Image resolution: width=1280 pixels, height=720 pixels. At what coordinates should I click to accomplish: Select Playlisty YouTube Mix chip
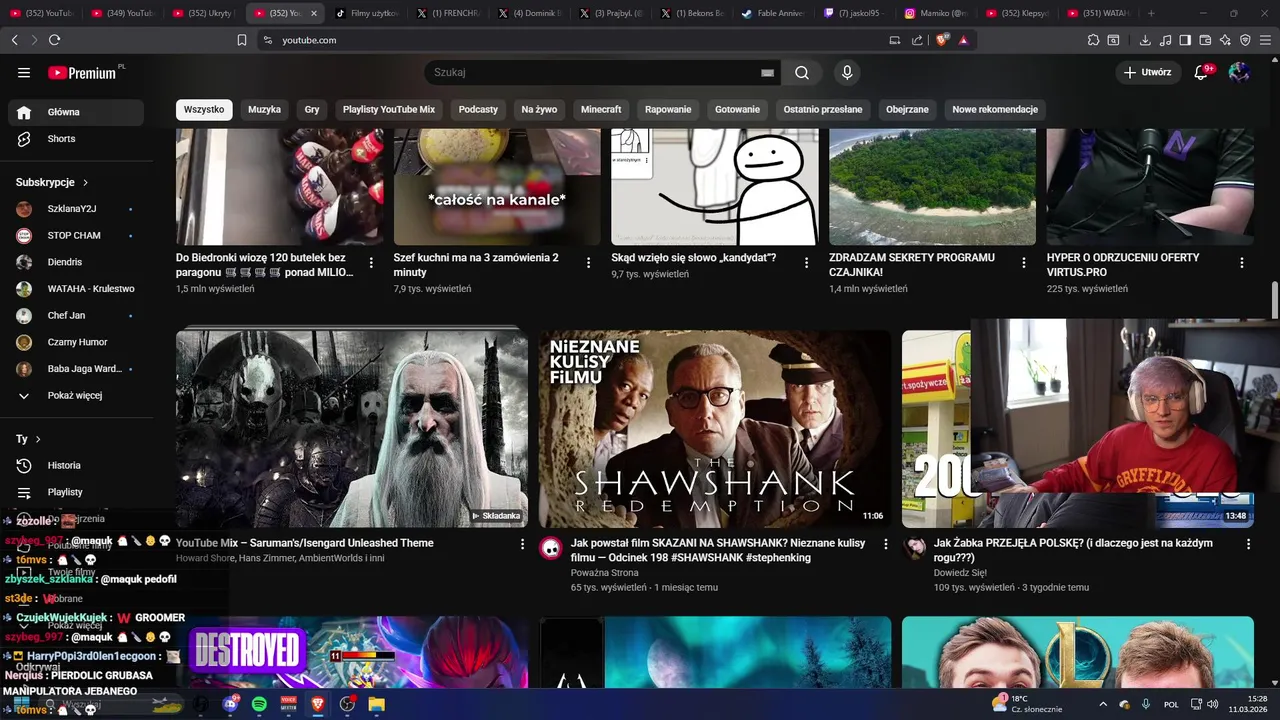tap(389, 110)
